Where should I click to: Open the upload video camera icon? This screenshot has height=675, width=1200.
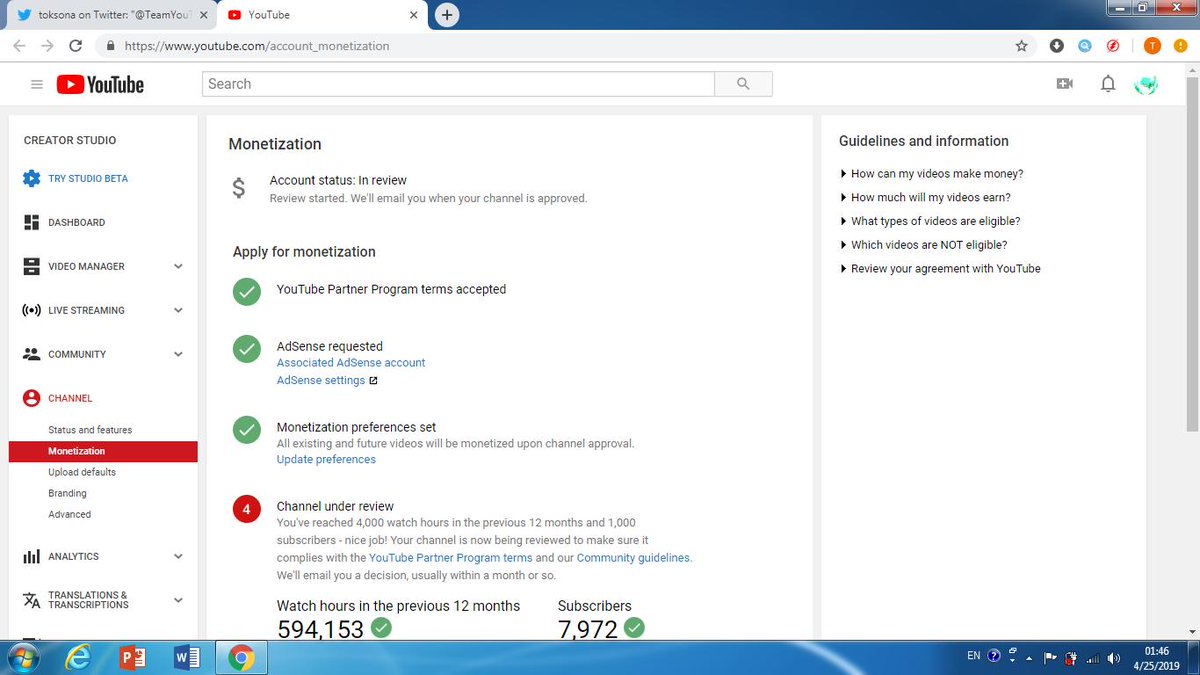point(1064,85)
